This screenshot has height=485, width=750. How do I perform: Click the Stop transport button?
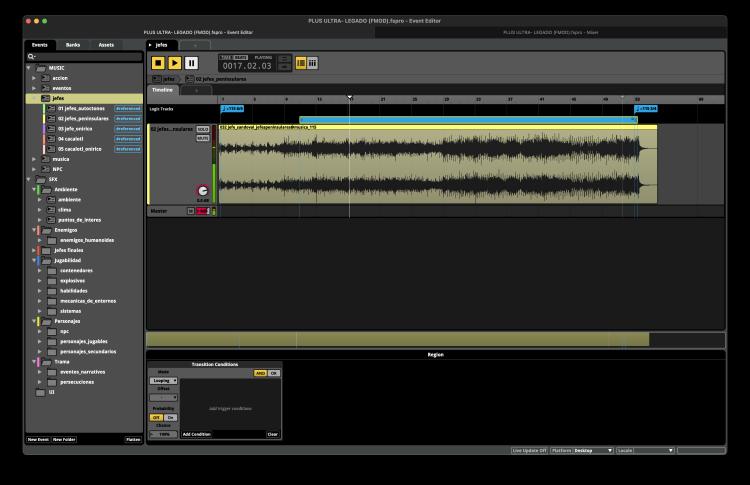point(158,63)
